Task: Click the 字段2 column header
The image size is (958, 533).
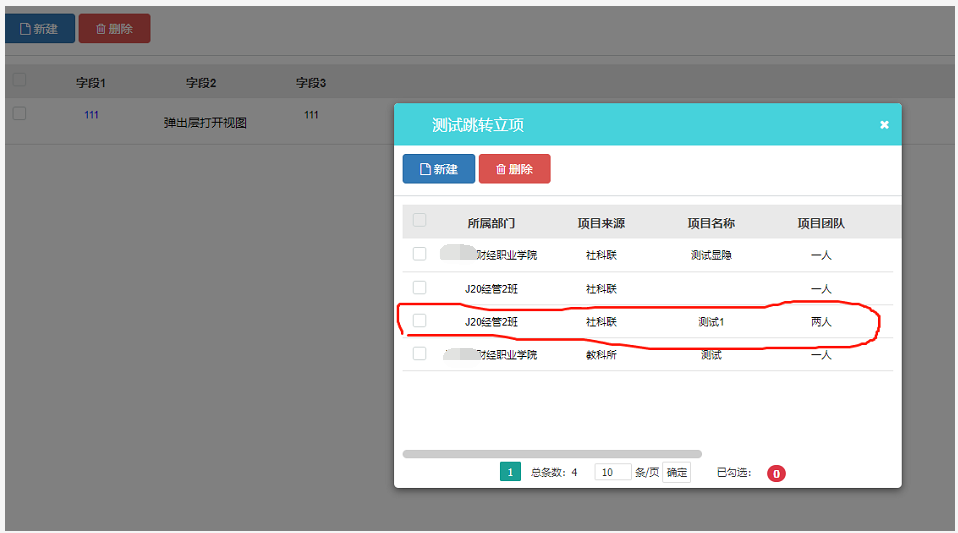Action: 201,83
